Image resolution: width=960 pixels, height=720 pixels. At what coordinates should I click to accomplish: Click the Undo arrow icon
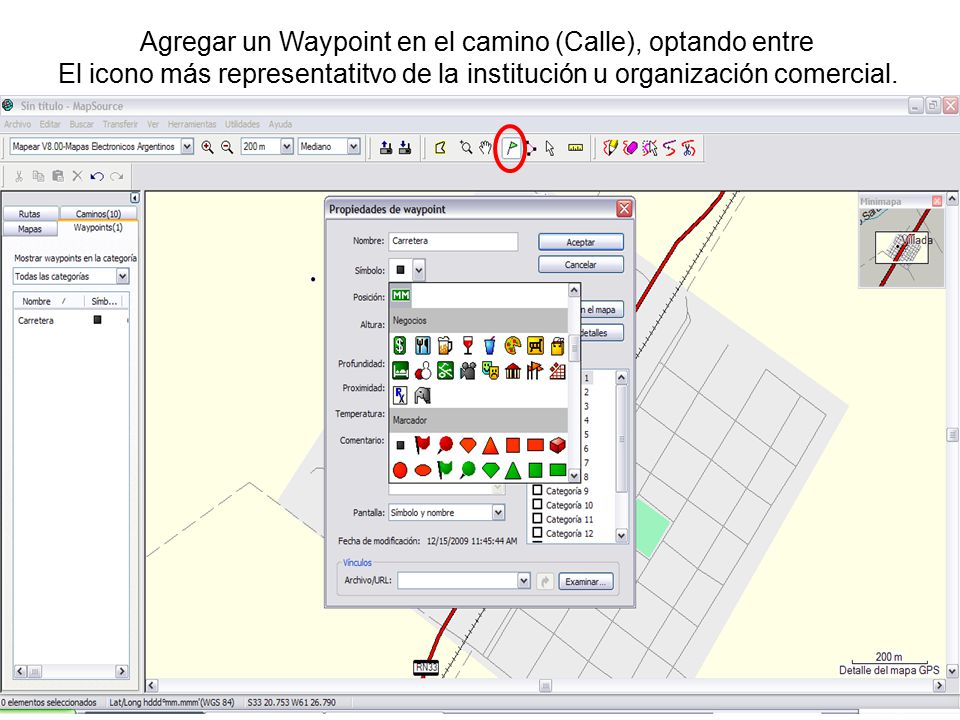tap(97, 176)
